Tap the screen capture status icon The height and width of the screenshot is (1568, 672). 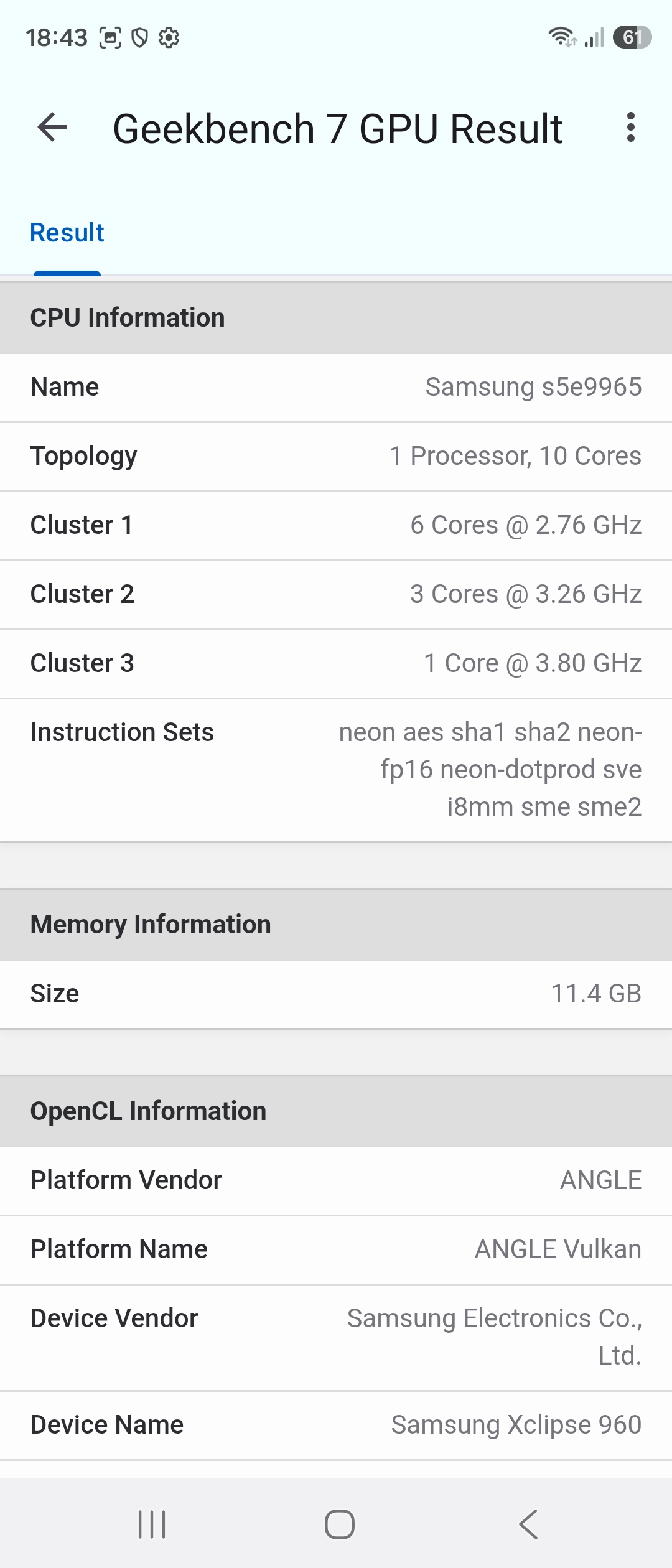pyautogui.click(x=111, y=38)
